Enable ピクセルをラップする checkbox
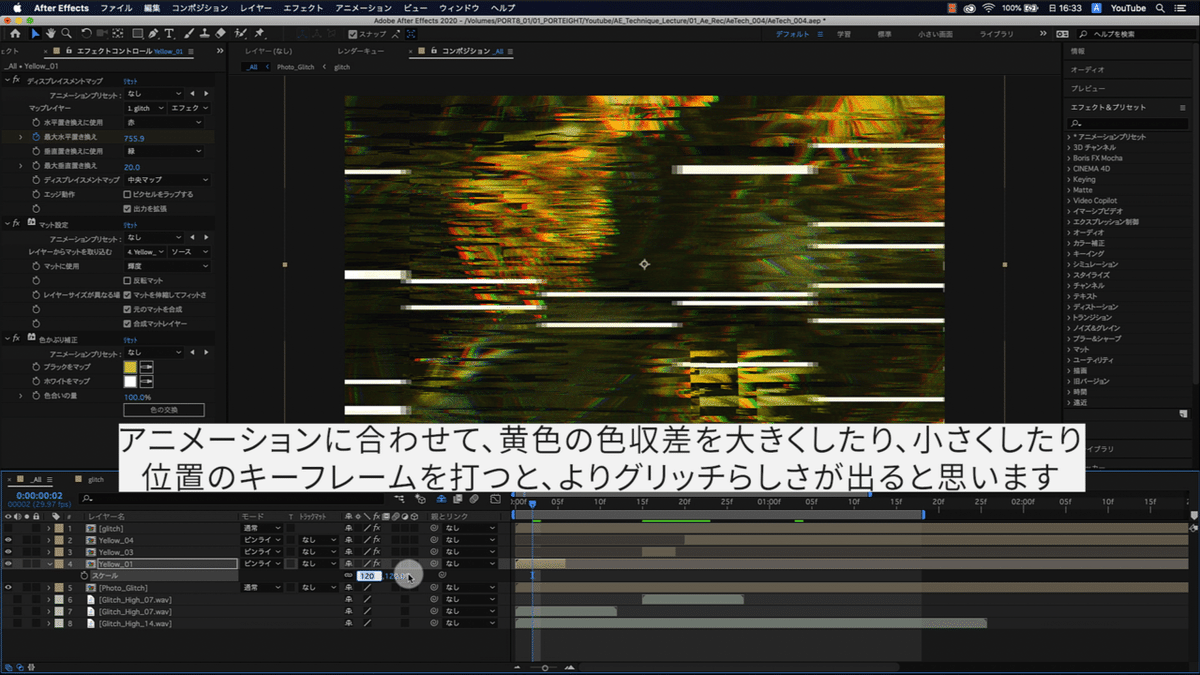This screenshot has height=675, width=1200. 127,194
